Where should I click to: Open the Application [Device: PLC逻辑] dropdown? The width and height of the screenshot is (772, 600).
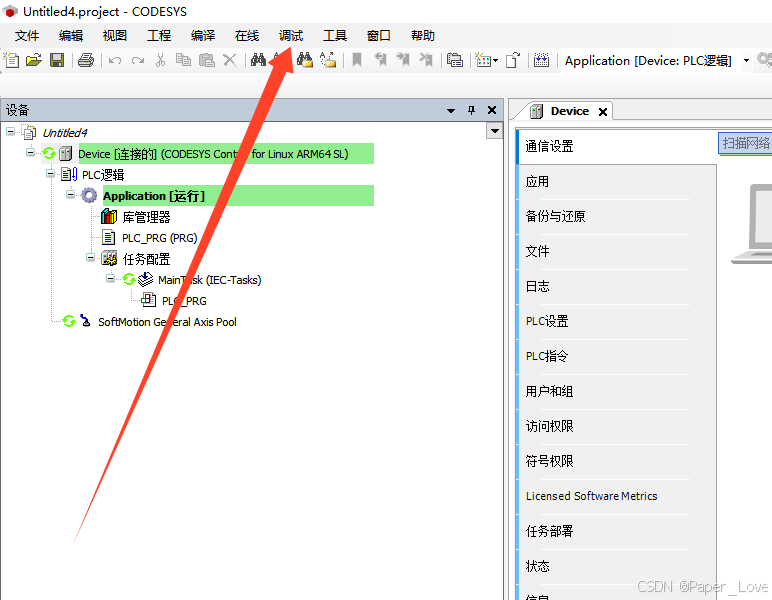tap(746, 61)
